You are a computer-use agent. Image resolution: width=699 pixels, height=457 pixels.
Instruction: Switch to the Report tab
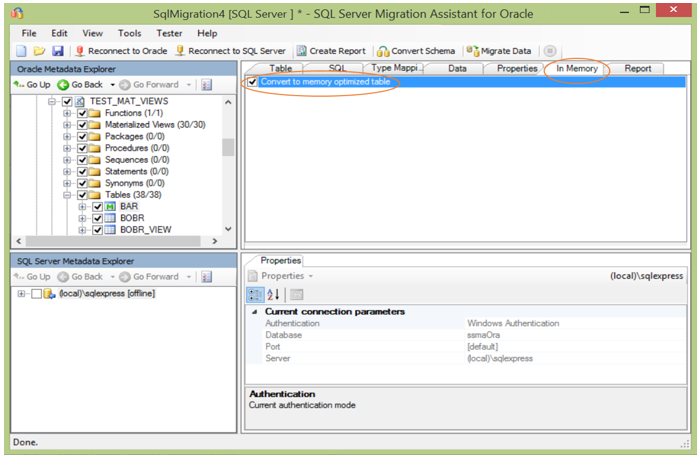click(638, 68)
